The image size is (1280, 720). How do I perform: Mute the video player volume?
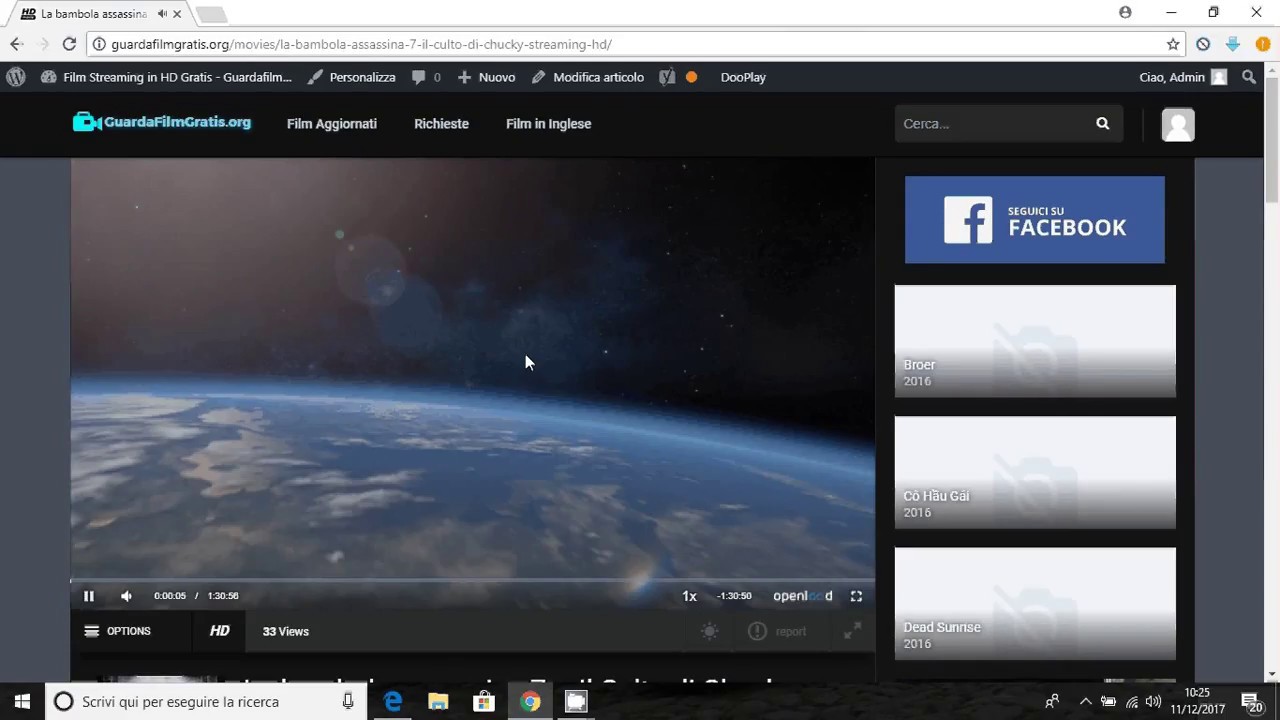(x=126, y=596)
